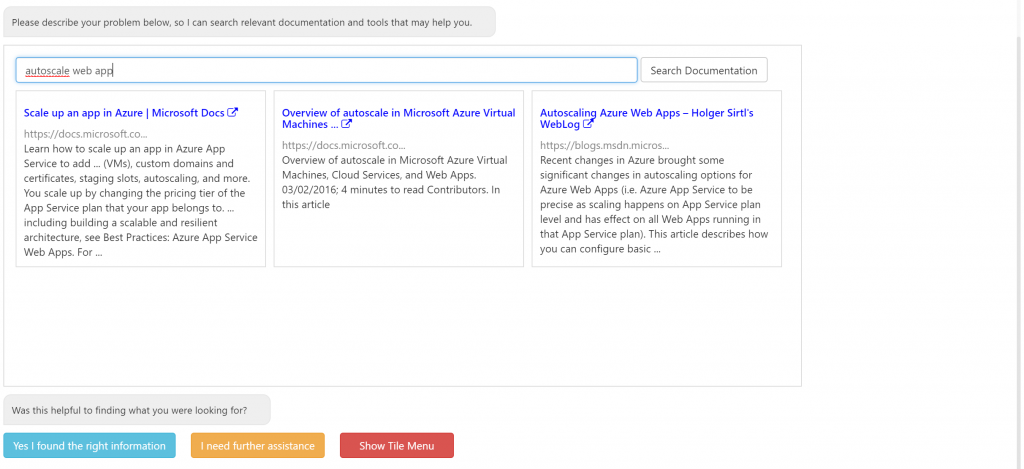This screenshot has width=1024, height=469.
Task: Click the "Was this helpful" message bubble
Action: point(137,410)
